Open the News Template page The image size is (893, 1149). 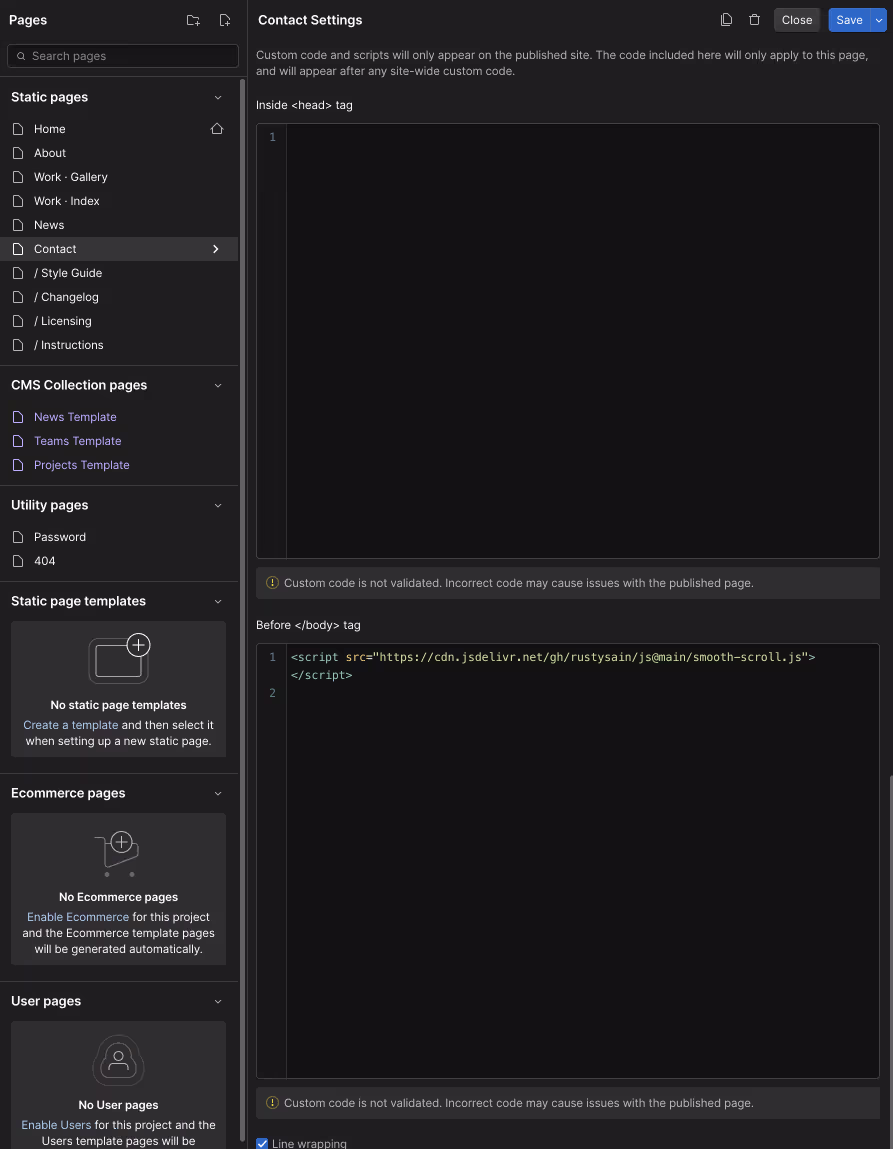pos(119,417)
